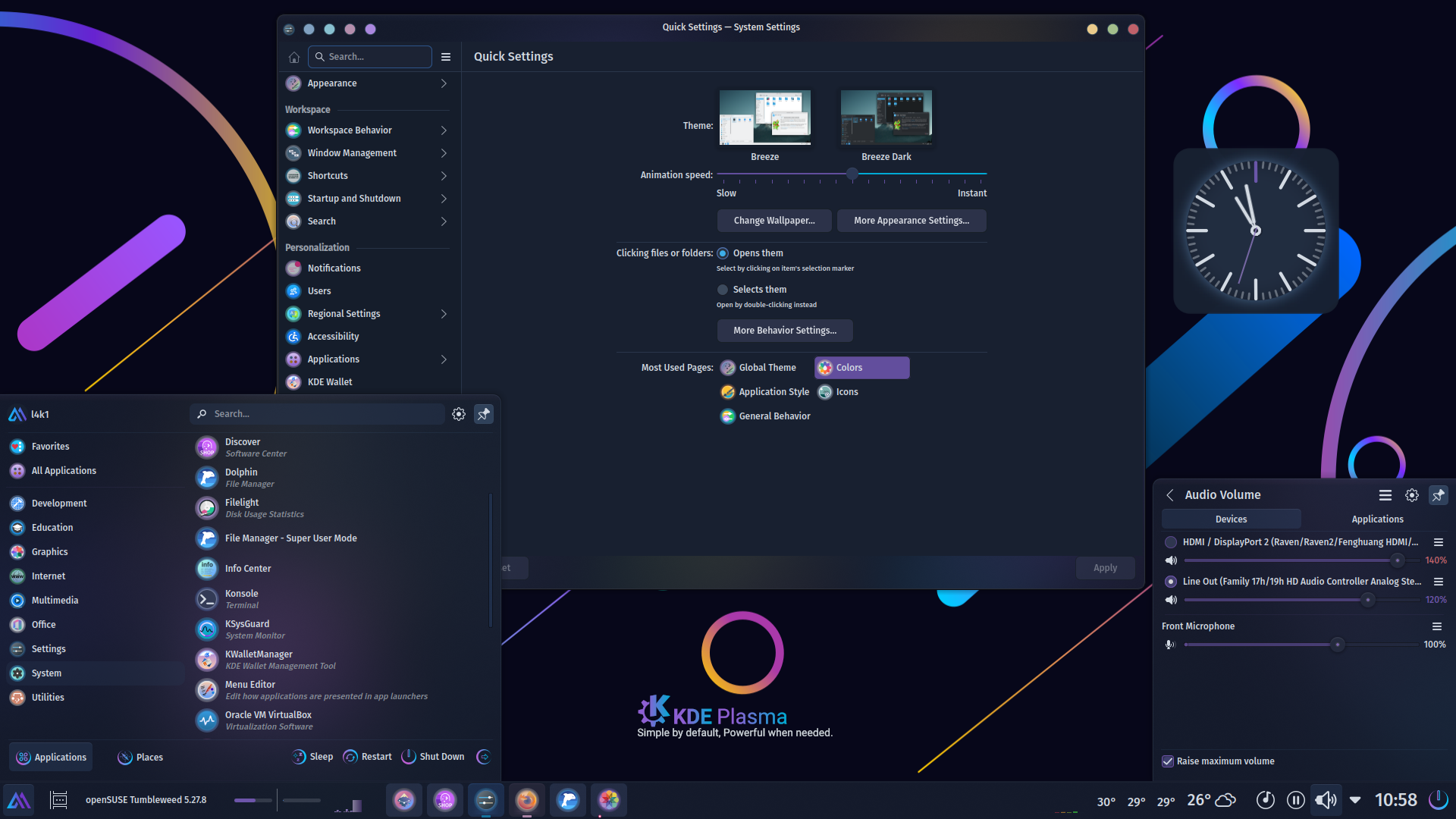Switch to the Devices tab in Audio Volume

1231,519
